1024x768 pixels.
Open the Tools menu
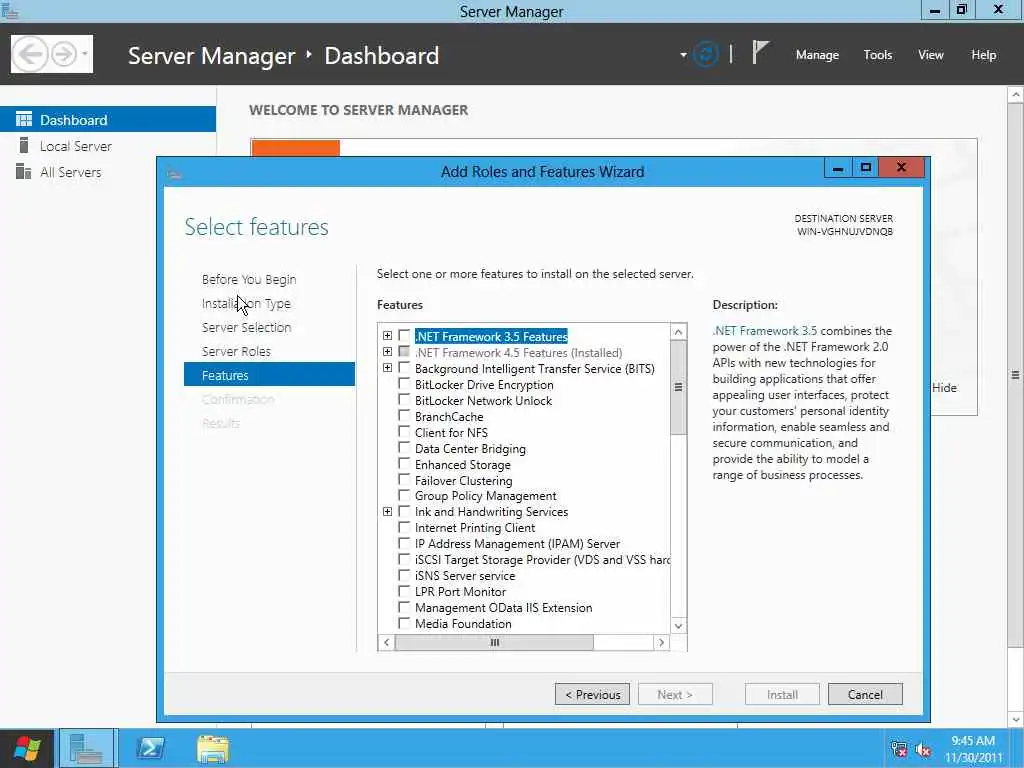tap(877, 55)
